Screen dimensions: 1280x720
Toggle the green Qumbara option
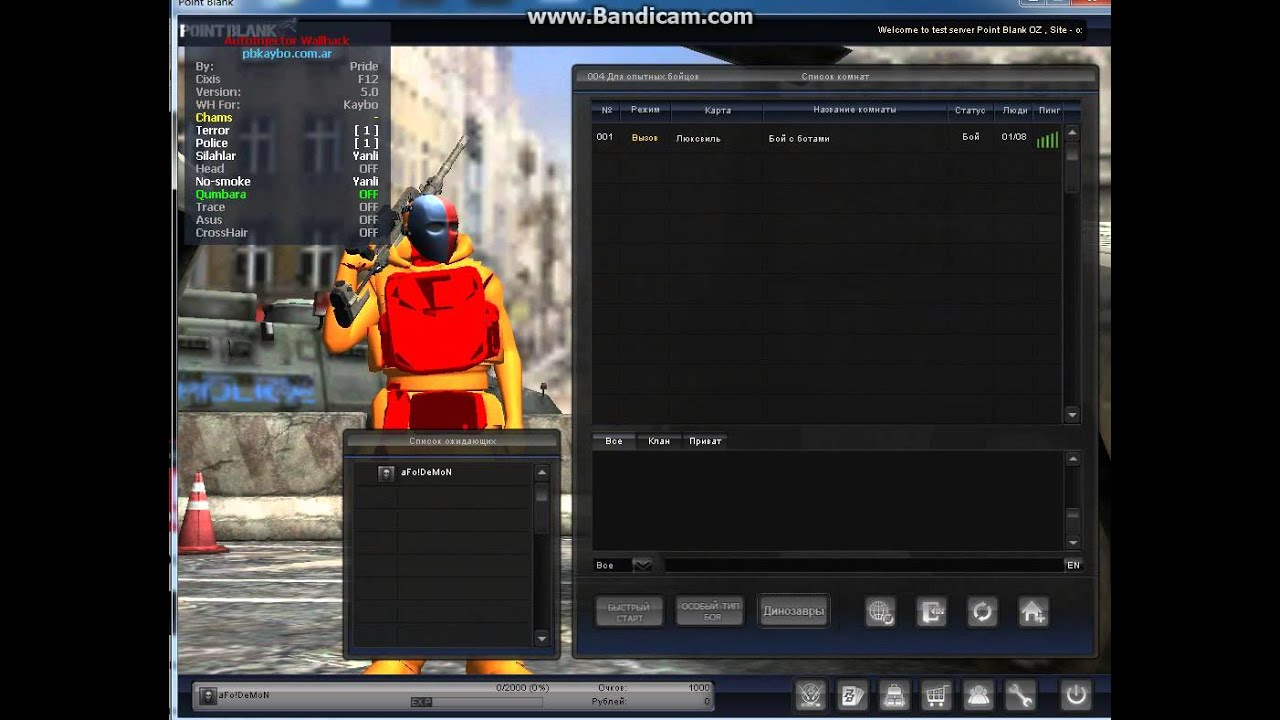point(286,194)
